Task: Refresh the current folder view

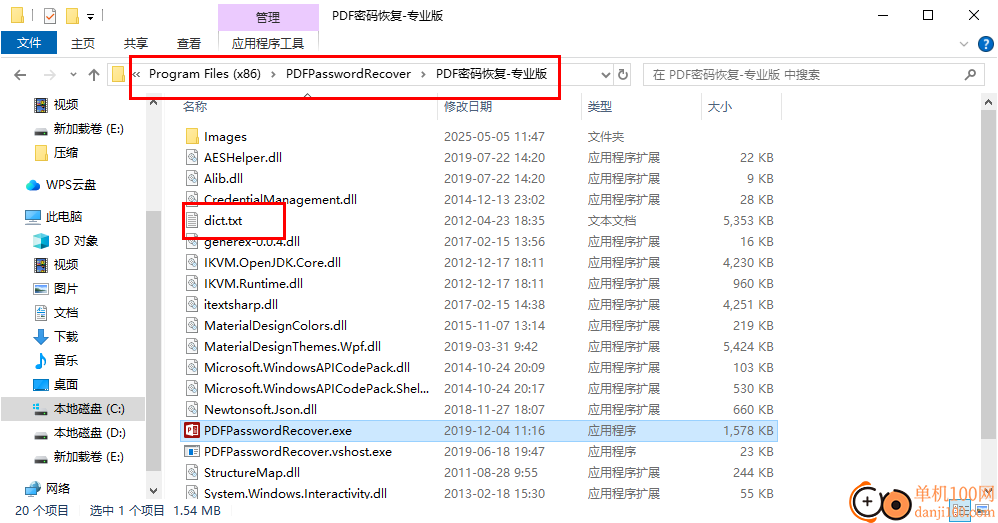Action: tap(623, 74)
